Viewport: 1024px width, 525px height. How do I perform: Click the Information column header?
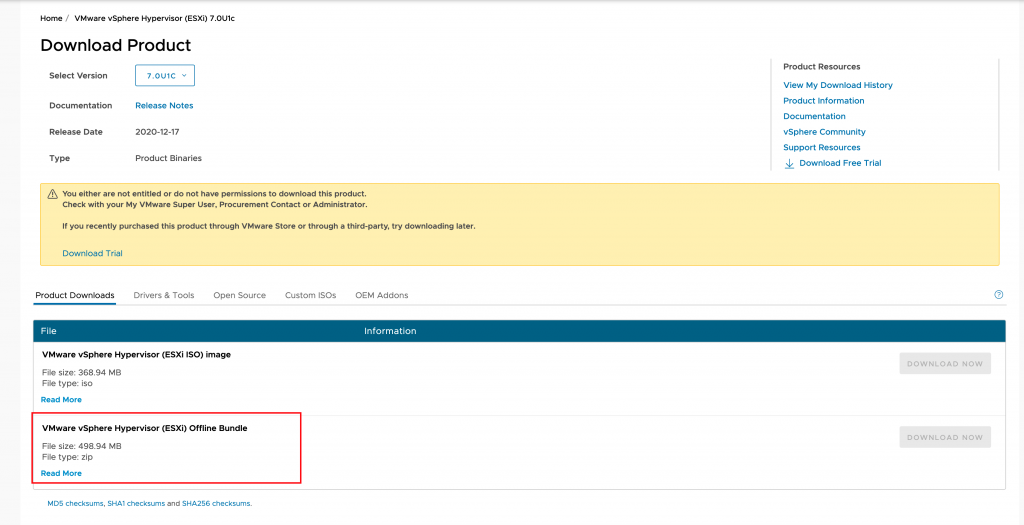(390, 331)
